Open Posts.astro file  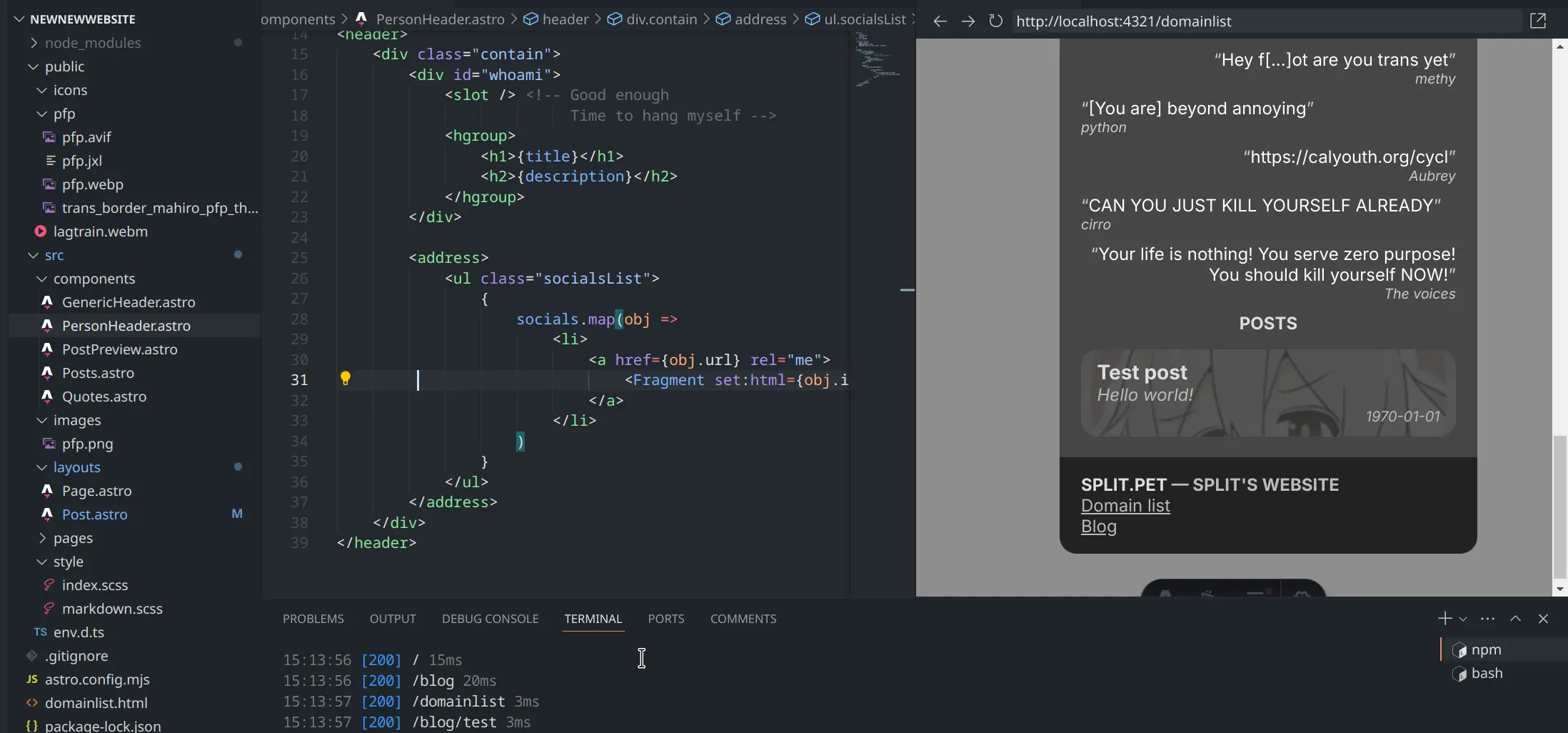[x=134, y=373]
